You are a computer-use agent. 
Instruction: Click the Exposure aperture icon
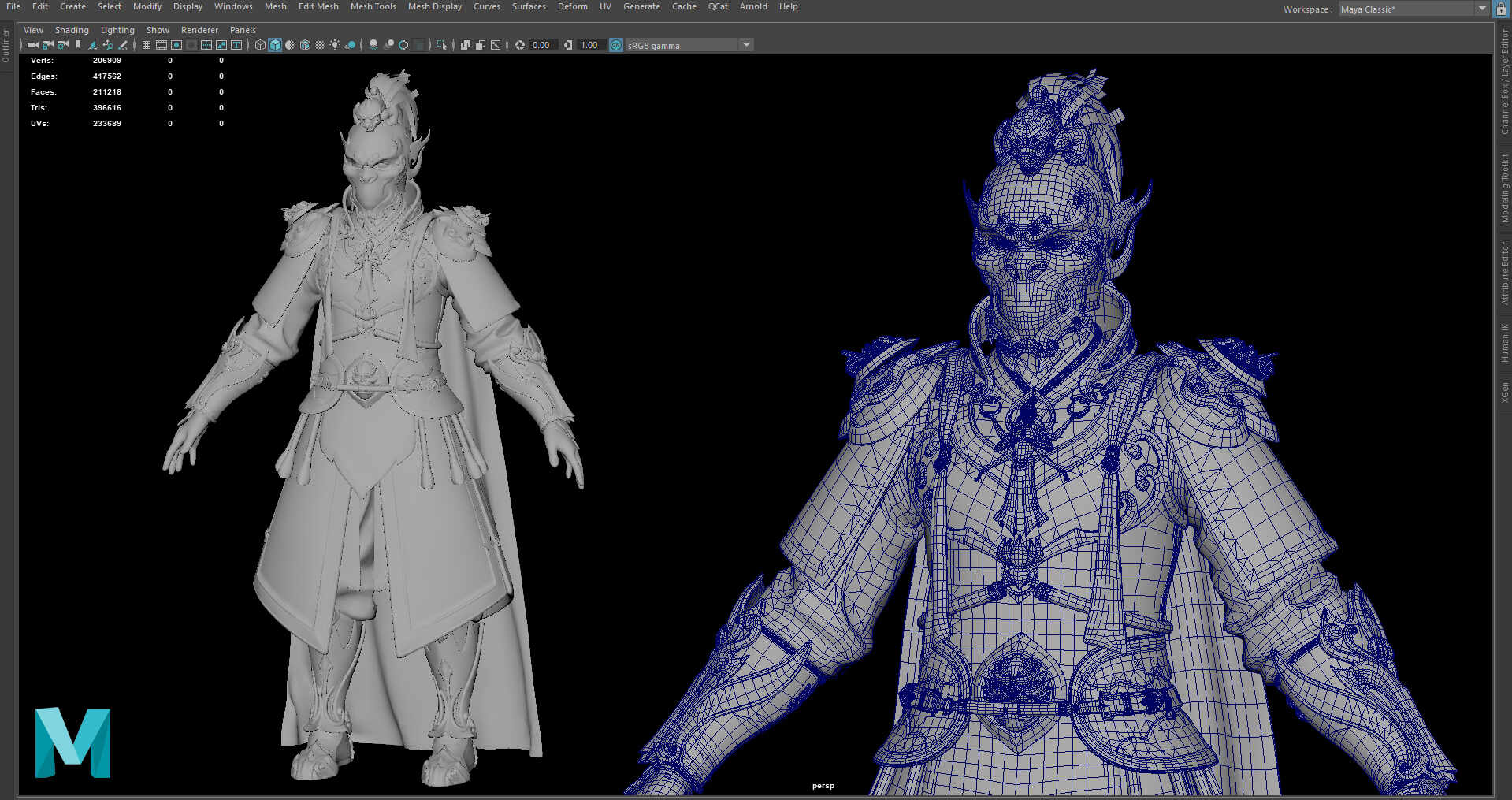click(520, 45)
